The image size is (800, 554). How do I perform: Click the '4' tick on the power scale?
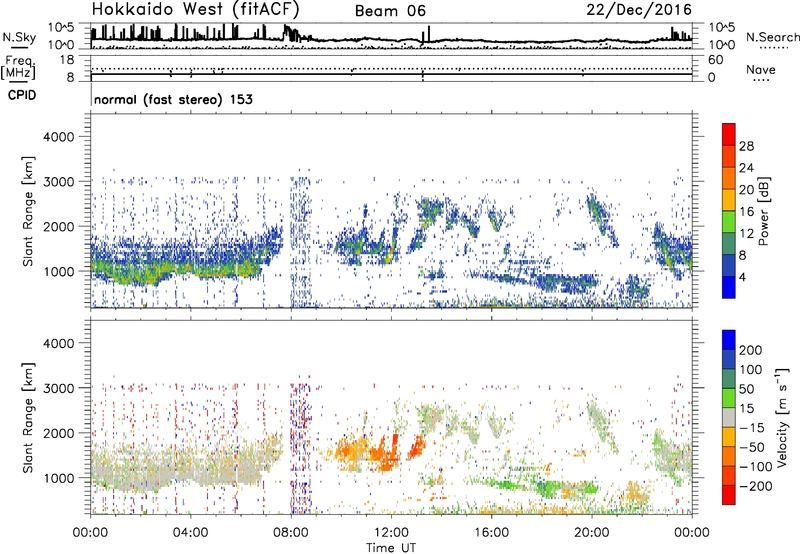(x=743, y=277)
